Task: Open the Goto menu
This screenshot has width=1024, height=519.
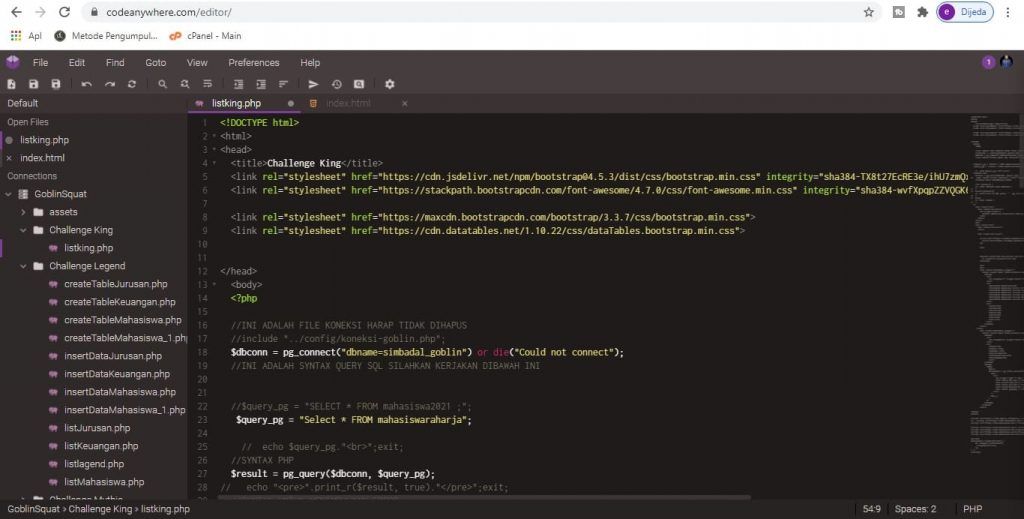Action: (x=156, y=62)
